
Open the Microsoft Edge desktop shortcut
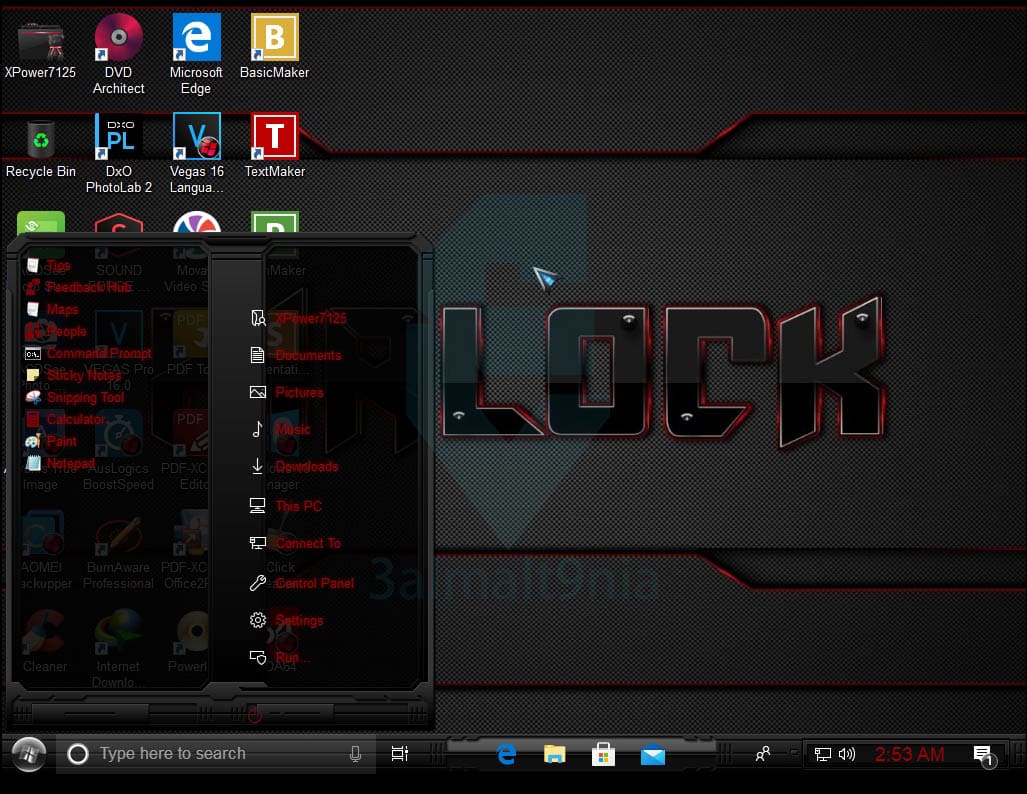point(196,54)
